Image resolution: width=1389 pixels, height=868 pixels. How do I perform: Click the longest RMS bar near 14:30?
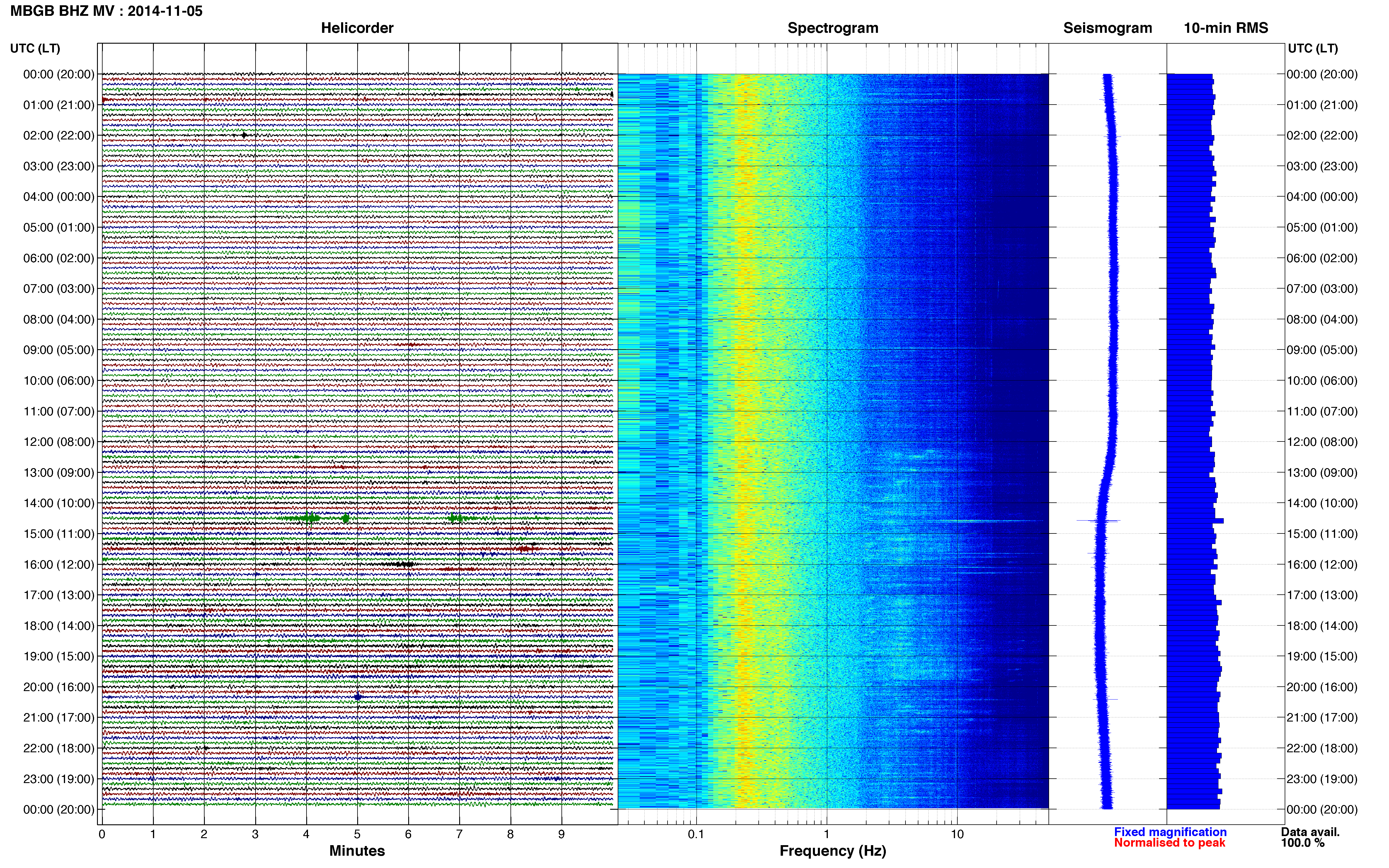[1195, 521]
